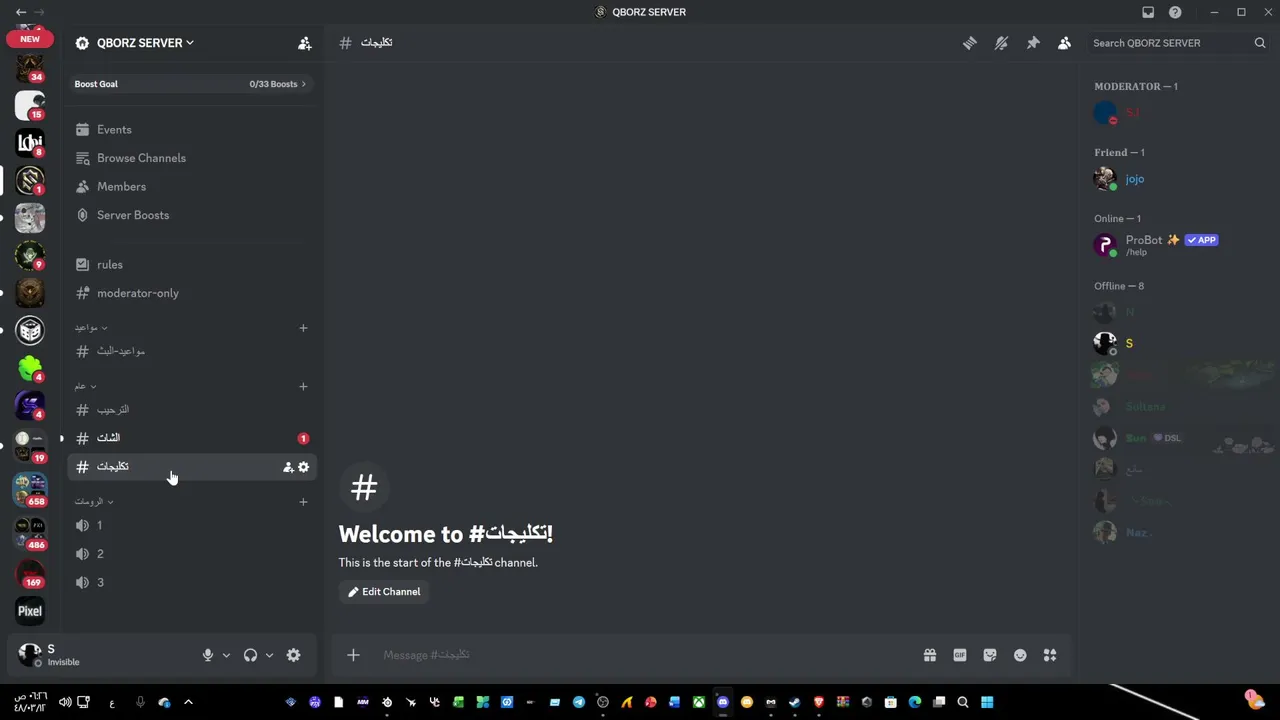Open Microsoft Edge from the taskbar
Image resolution: width=1280 pixels, height=720 pixels.
pos(915,702)
